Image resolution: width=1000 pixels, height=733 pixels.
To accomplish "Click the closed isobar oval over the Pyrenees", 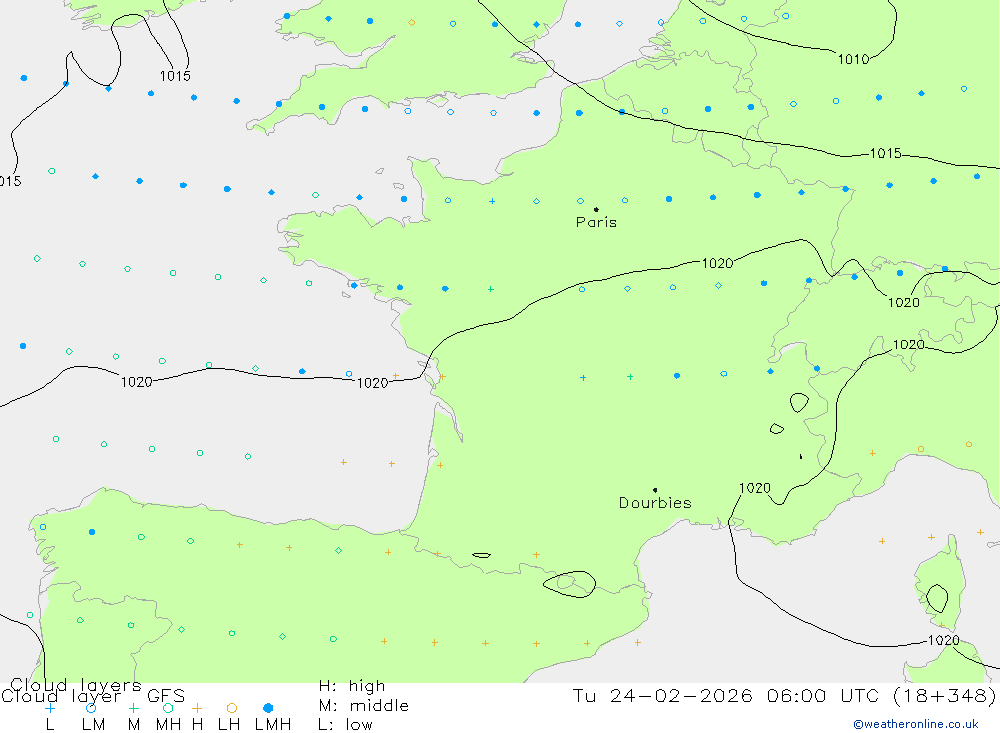I will pos(570,584).
